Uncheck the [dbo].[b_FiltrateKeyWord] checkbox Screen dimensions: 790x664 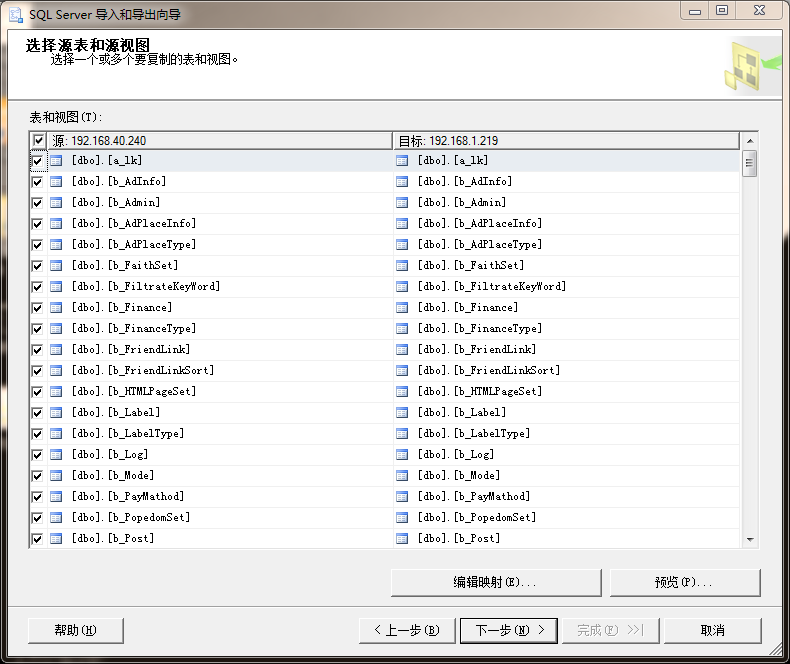tap(37, 287)
